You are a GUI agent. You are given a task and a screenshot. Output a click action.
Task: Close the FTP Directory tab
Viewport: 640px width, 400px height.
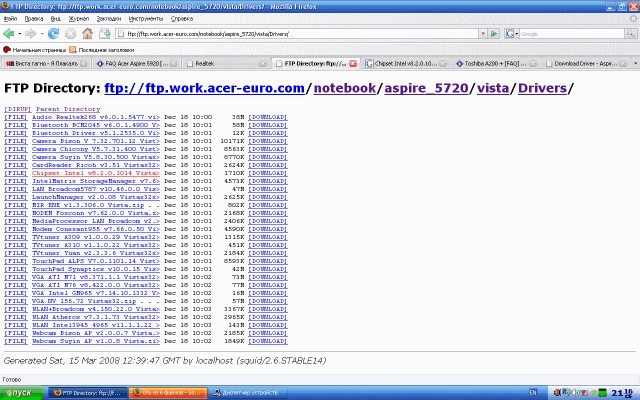(x=353, y=63)
